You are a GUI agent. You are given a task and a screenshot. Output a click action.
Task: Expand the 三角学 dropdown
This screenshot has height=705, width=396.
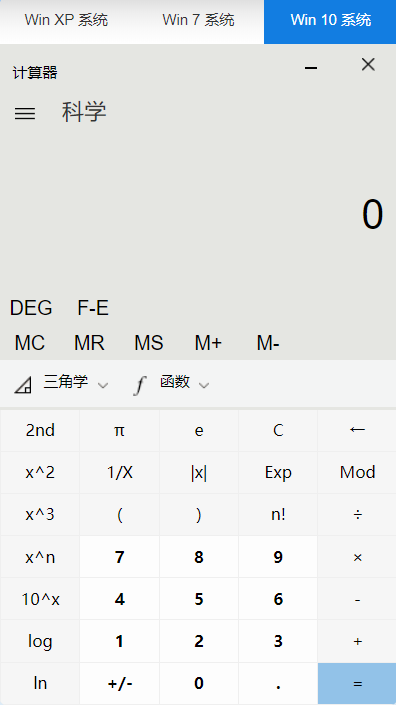pos(76,383)
